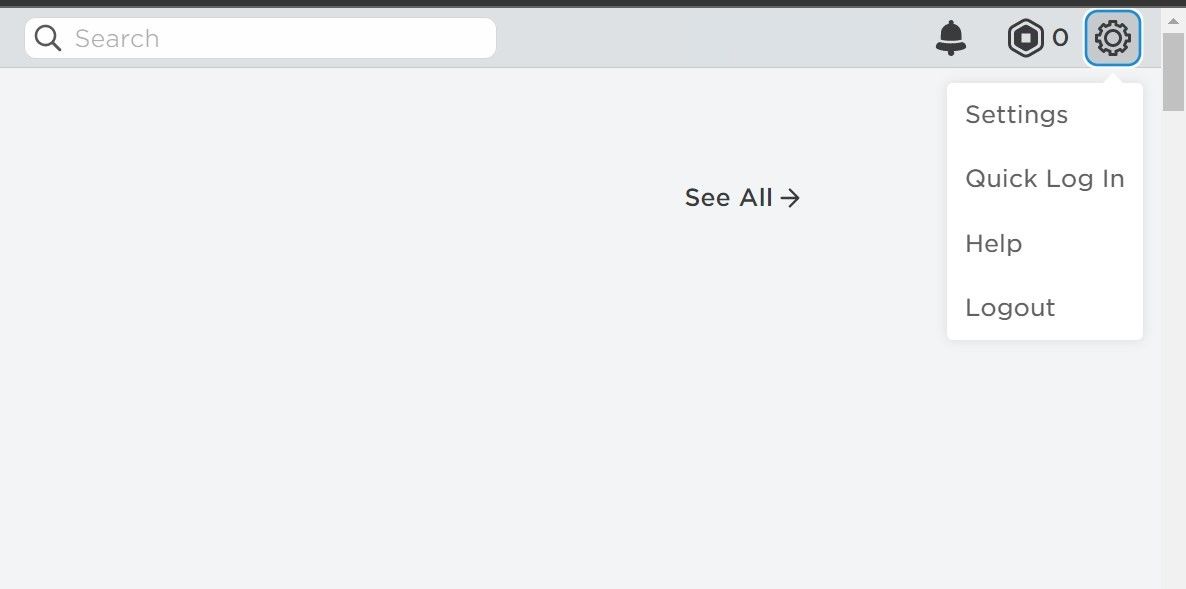Click the Search placeholder text
The width and height of the screenshot is (1186, 589).
coord(117,39)
